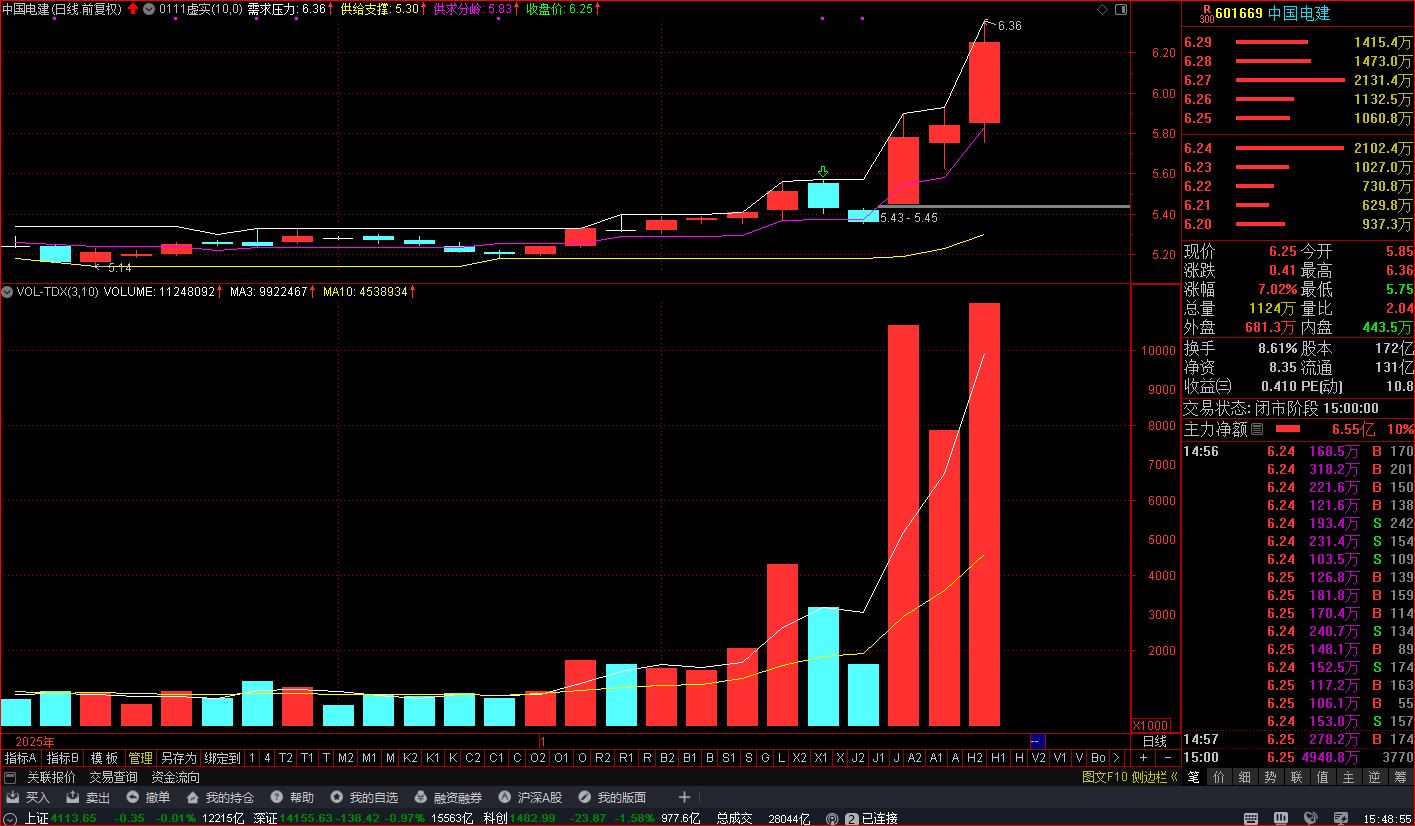Image resolution: width=1415 pixels, height=826 pixels.
Task: Open 交易查询 (Trade query)
Action: pyautogui.click(x=114, y=777)
